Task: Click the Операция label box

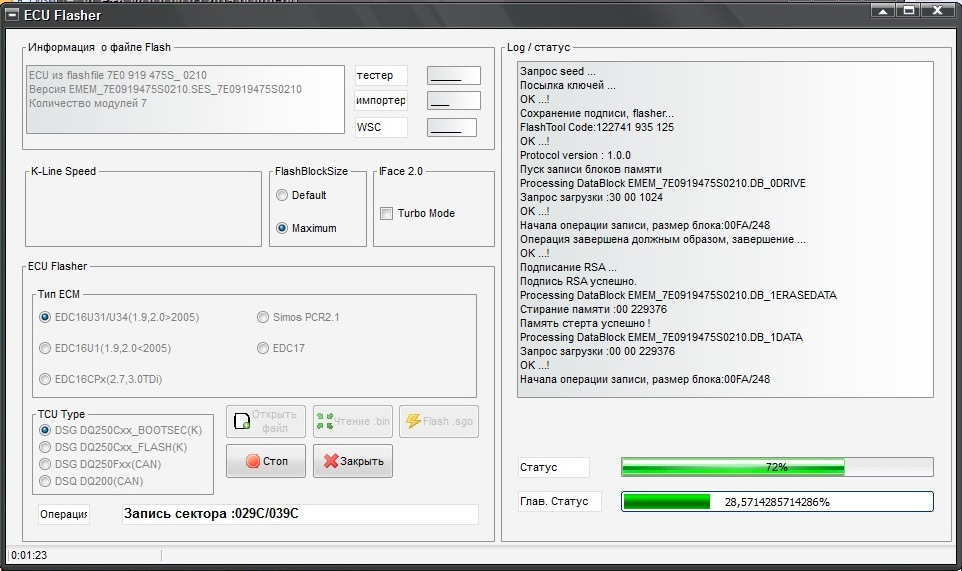Action: (x=64, y=514)
